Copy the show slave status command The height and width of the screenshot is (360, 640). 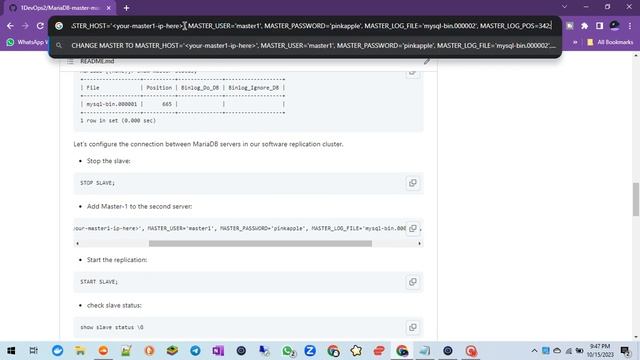click(413, 327)
